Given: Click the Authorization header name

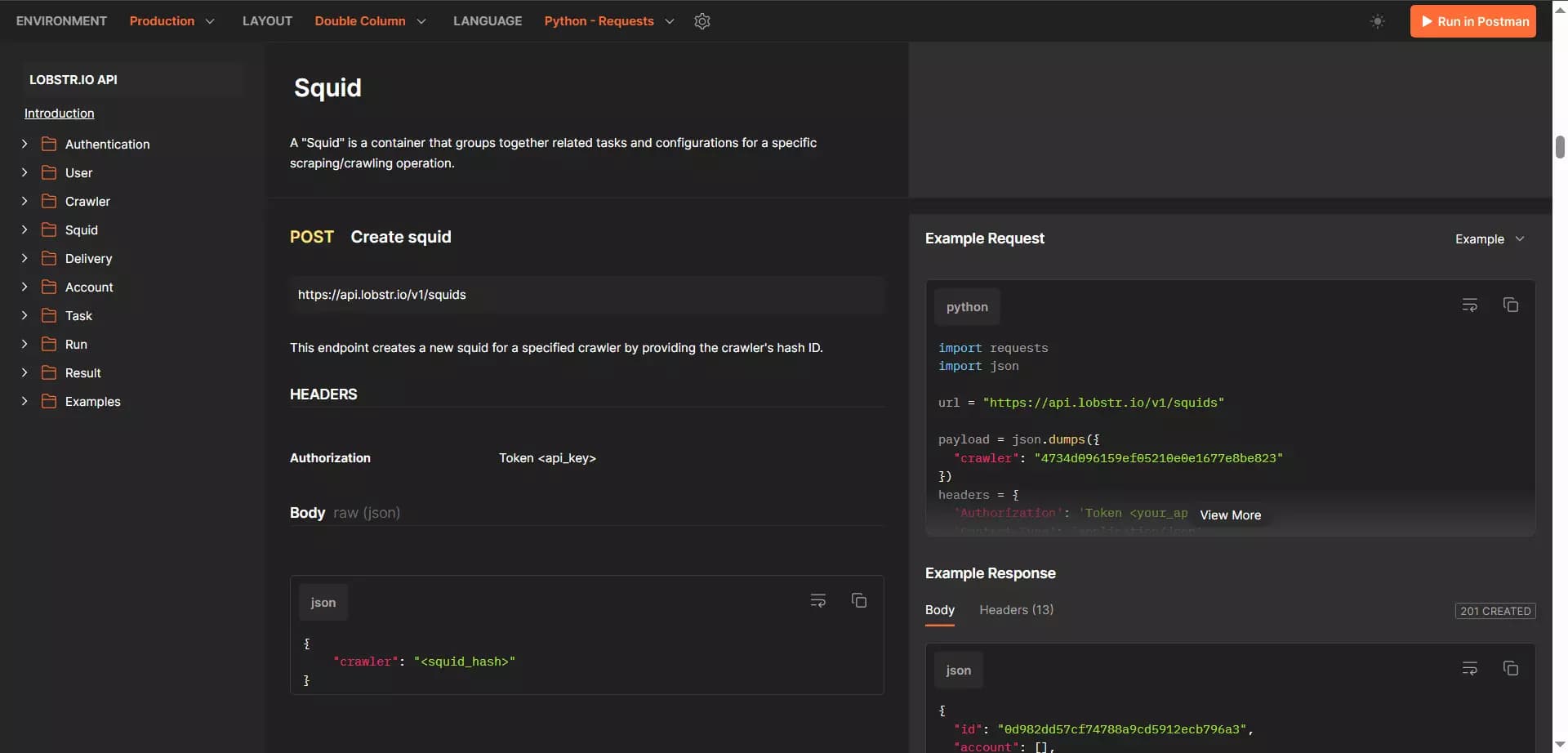Looking at the screenshot, I should [330, 458].
